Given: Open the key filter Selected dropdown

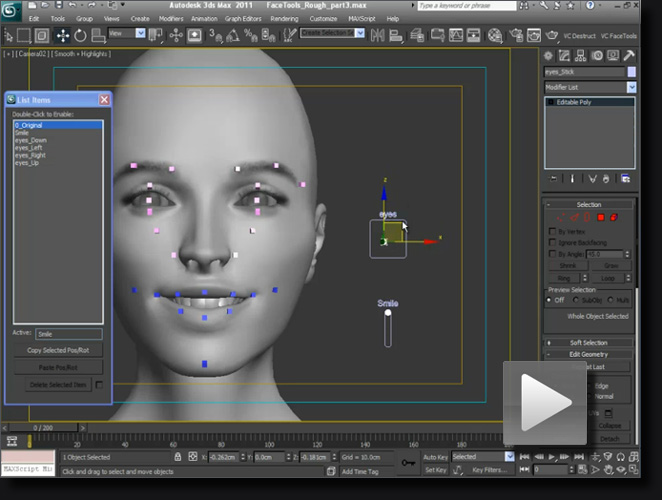Looking at the screenshot, I should point(509,457).
